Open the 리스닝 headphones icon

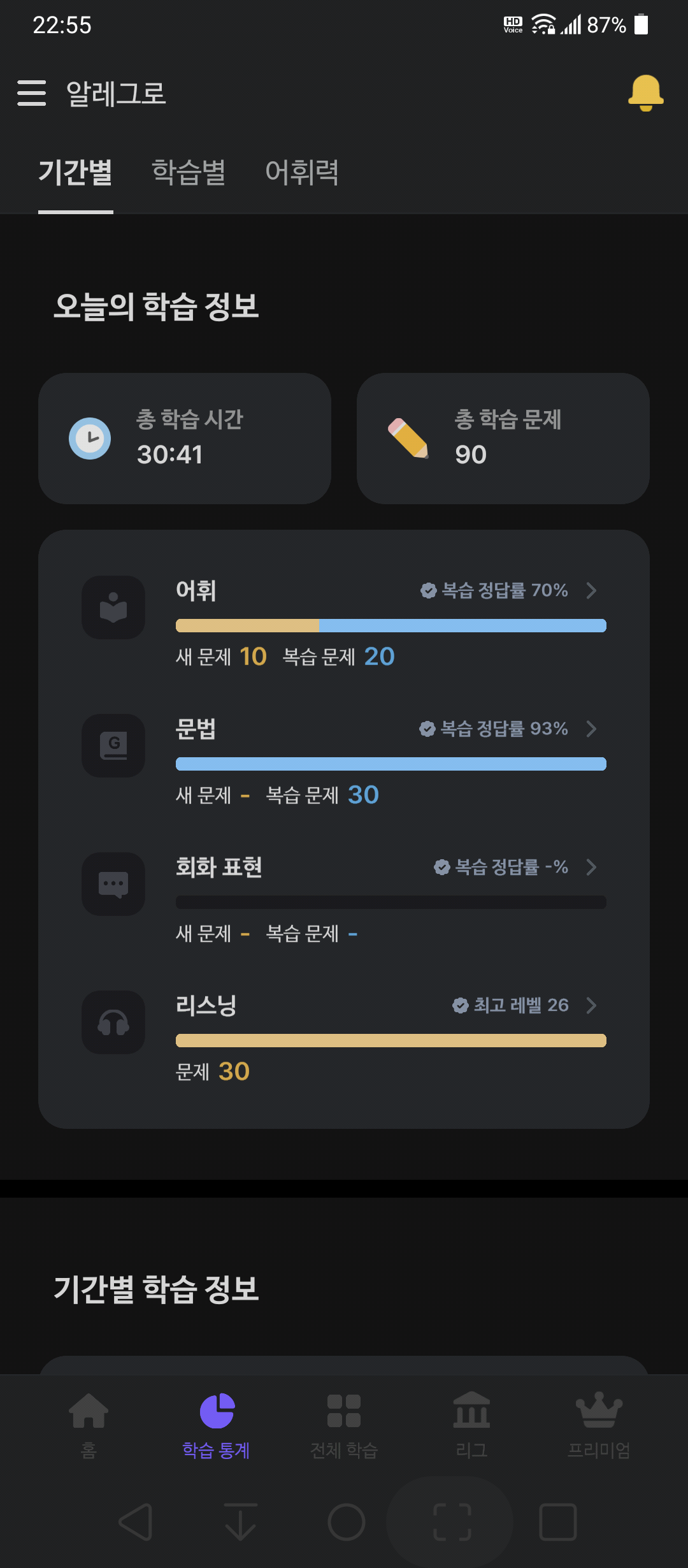[113, 1022]
